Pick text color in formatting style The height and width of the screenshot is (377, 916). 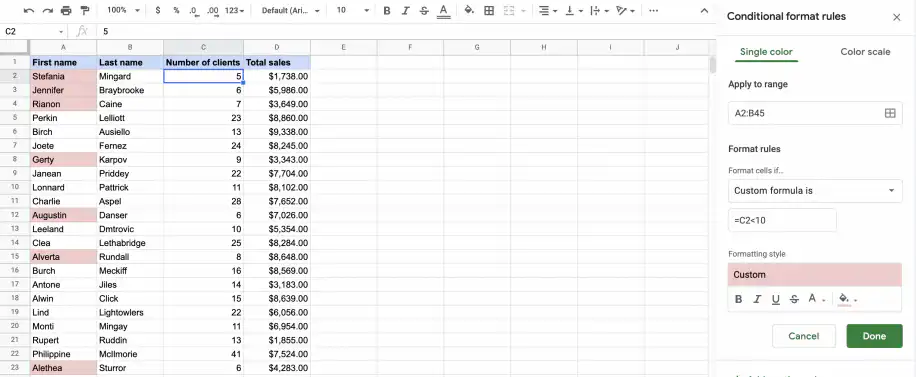pyautogui.click(x=816, y=299)
